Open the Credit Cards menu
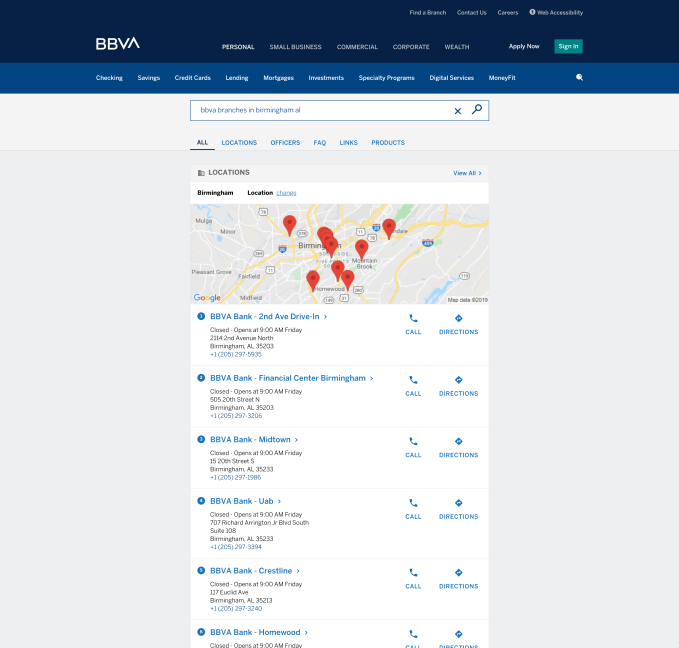Viewport: 679px width, 648px height. [x=193, y=78]
